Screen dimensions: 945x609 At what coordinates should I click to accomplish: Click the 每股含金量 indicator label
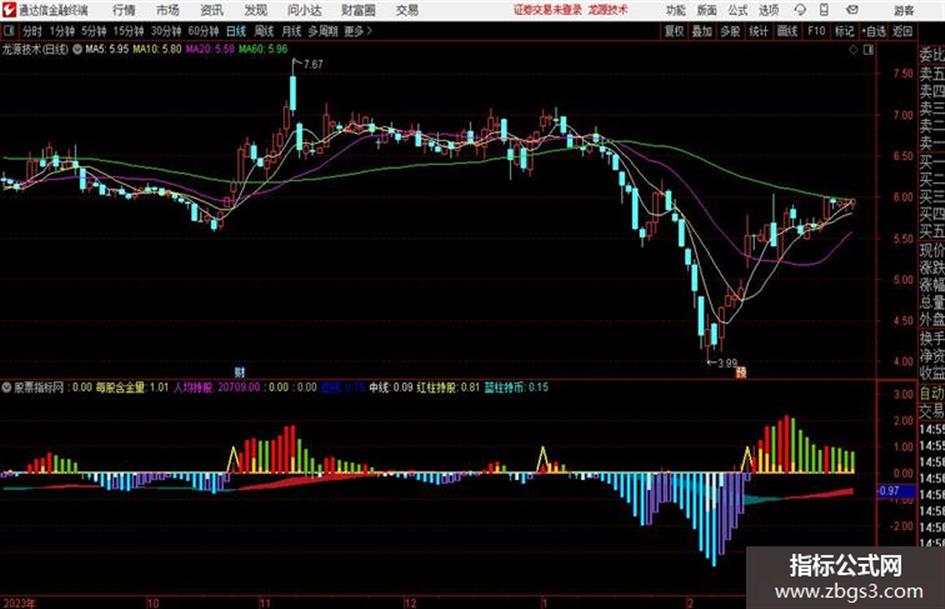[132, 388]
